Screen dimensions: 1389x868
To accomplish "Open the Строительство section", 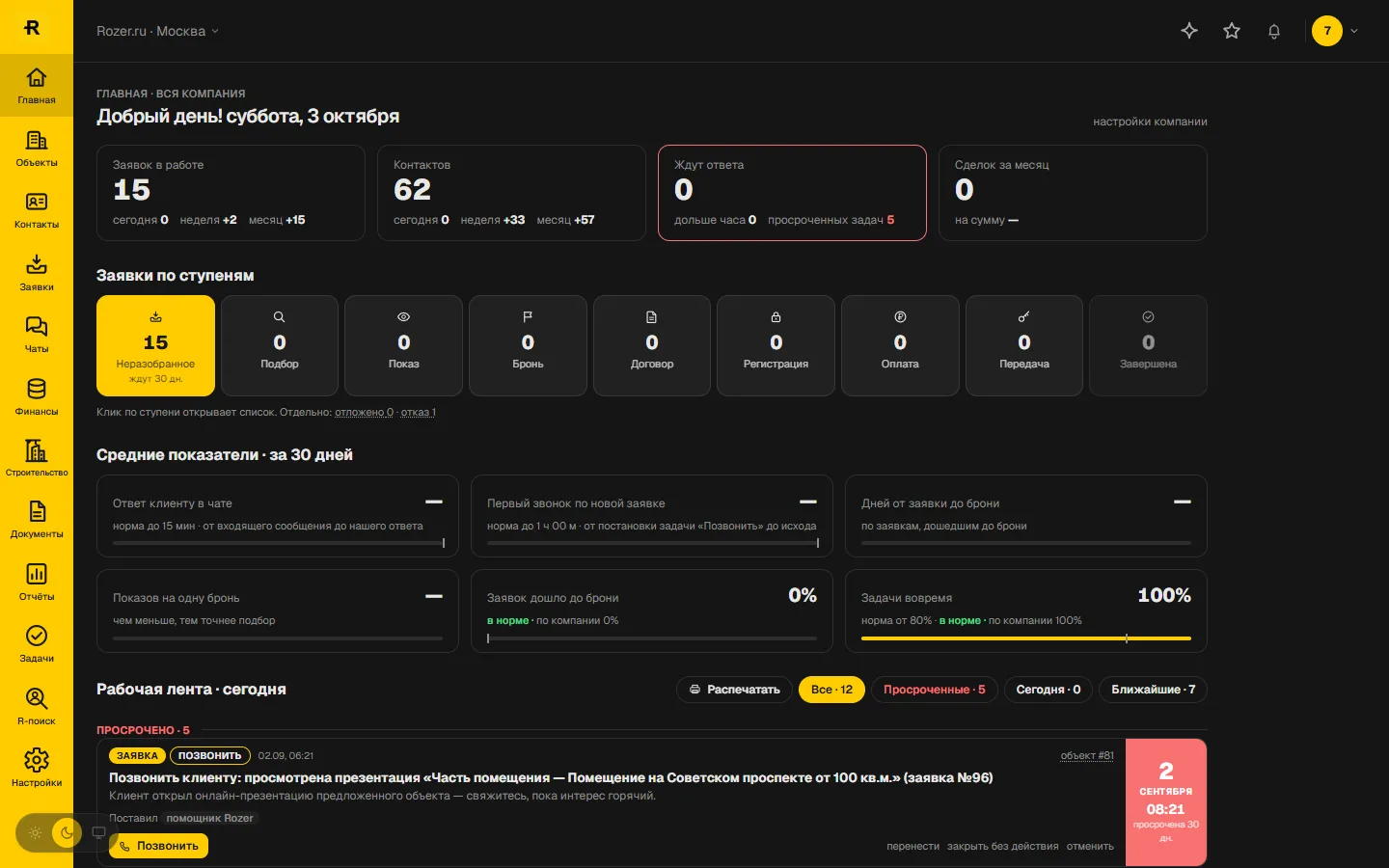I will coord(37,458).
